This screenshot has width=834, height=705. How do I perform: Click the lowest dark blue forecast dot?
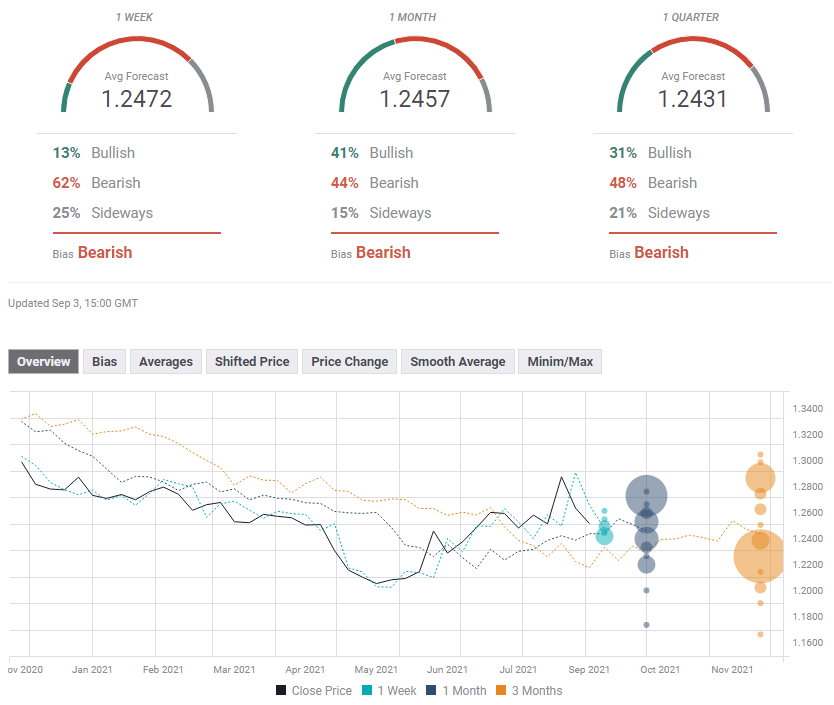coord(646,625)
